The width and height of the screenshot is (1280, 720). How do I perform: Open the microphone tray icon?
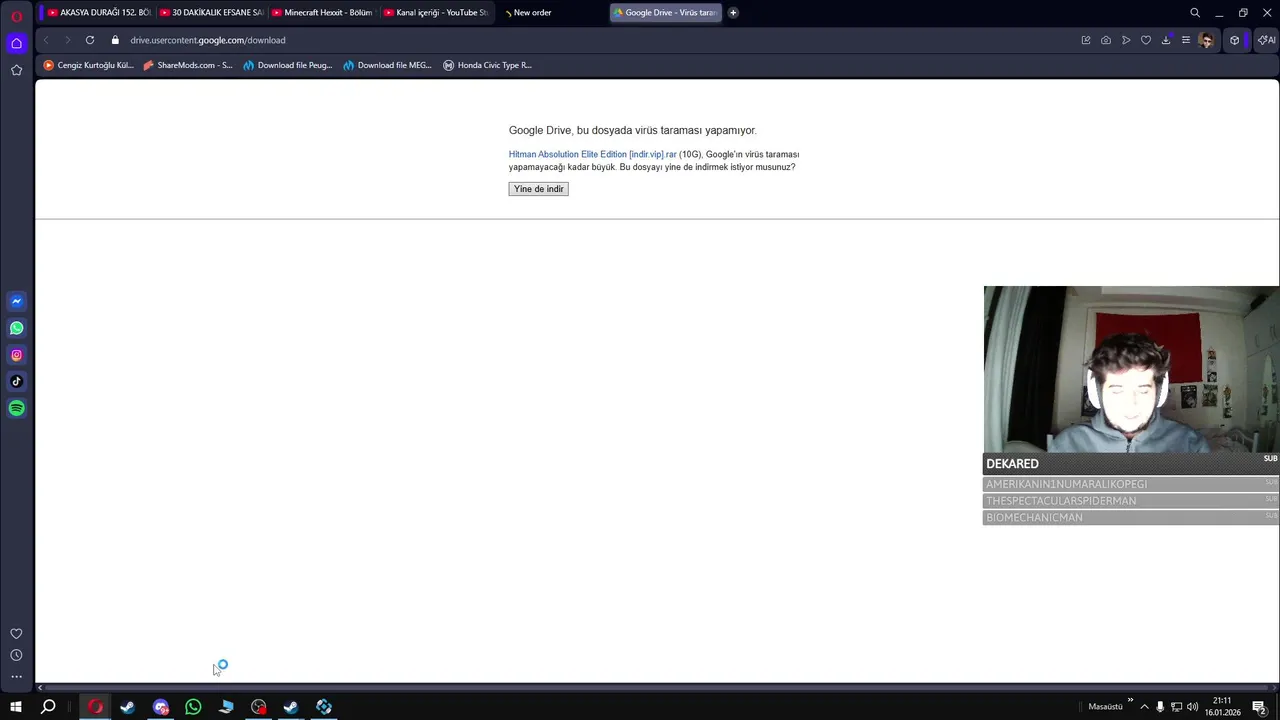coord(1160,707)
